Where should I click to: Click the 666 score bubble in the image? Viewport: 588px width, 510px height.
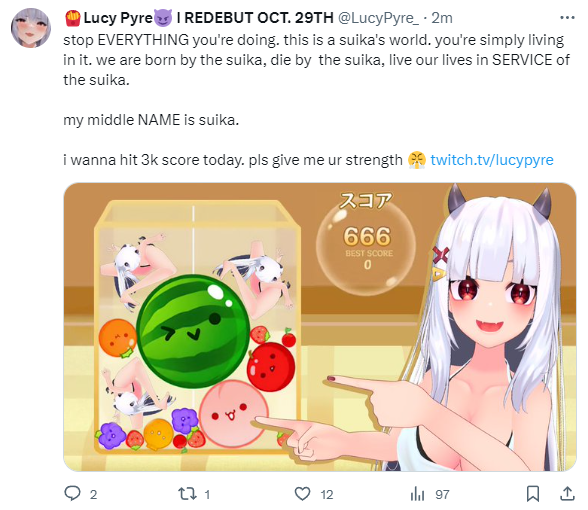[366, 244]
